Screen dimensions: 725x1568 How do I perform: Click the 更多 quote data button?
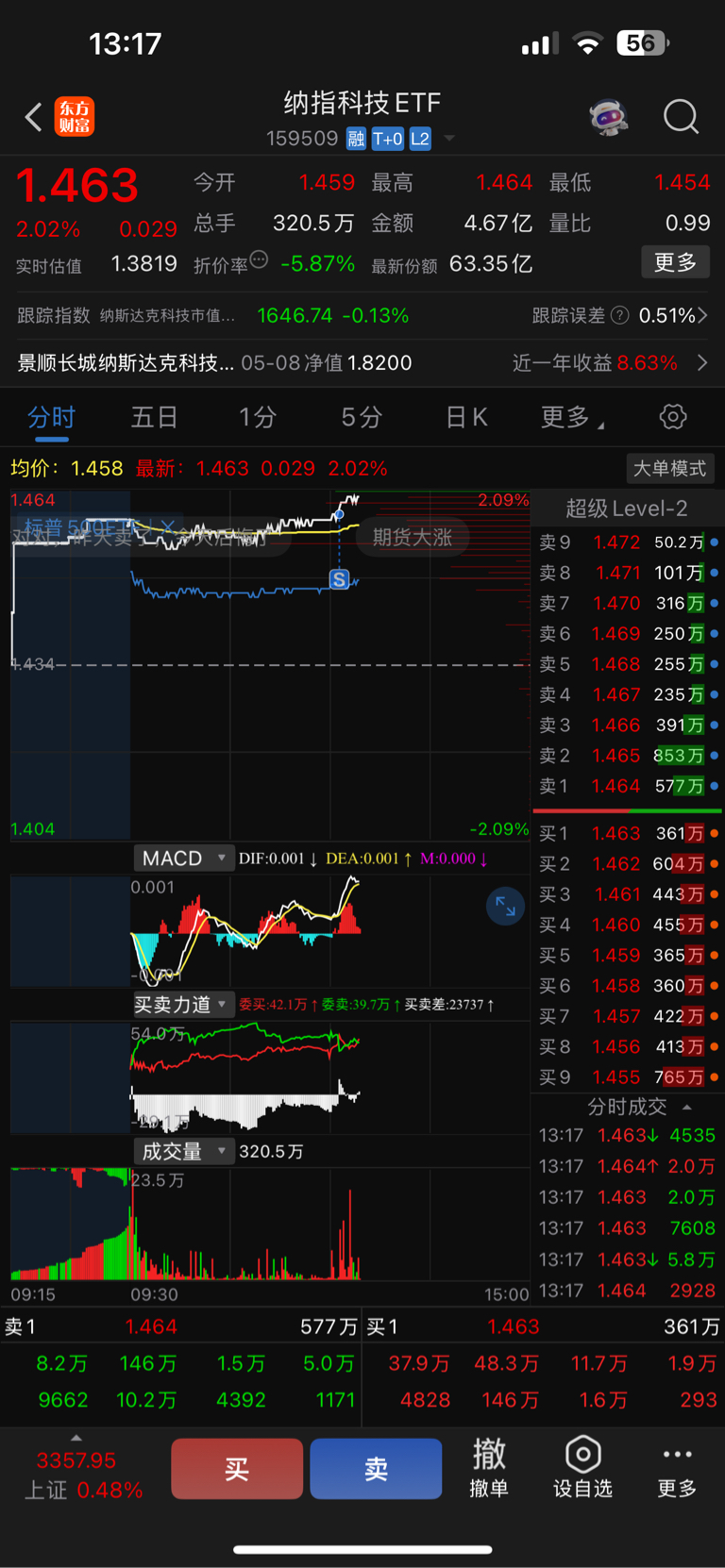tap(675, 262)
